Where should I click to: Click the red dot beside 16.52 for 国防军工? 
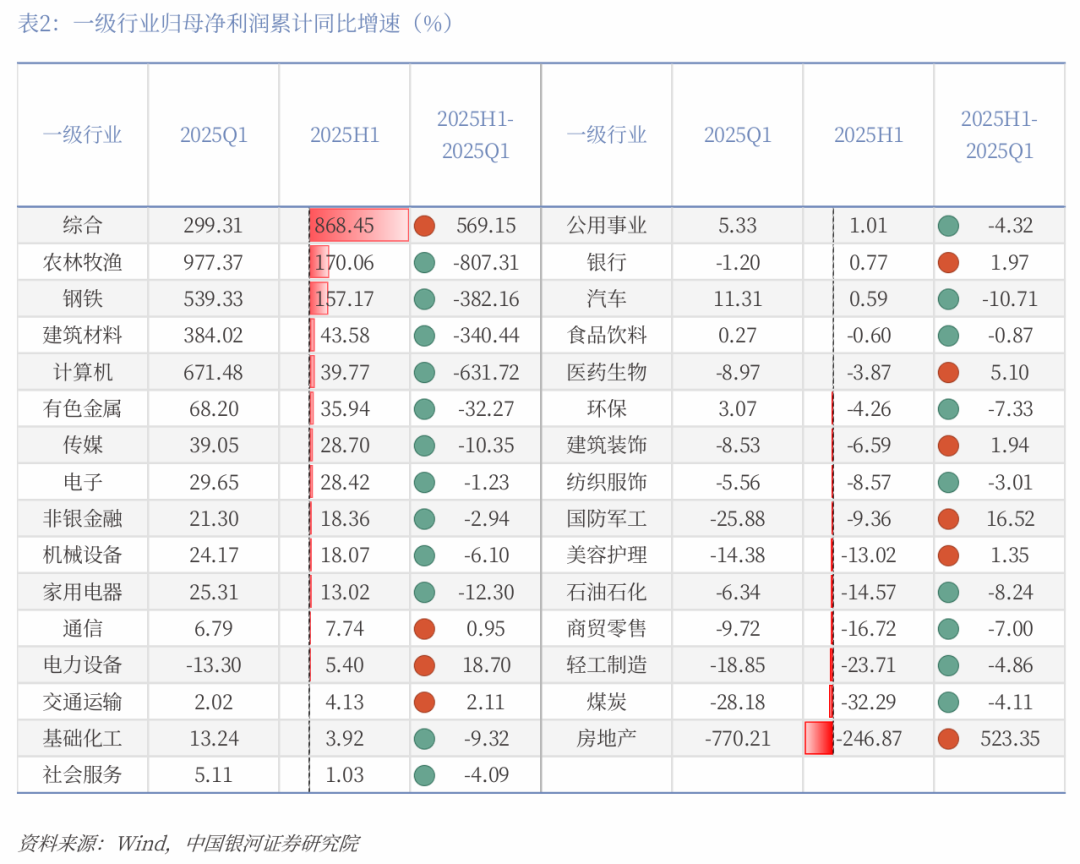click(948, 519)
